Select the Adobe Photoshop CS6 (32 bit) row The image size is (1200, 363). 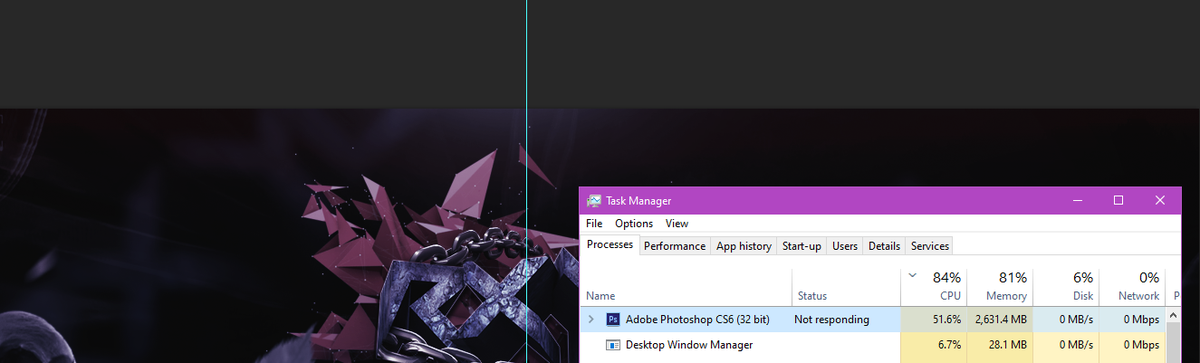[873, 319]
